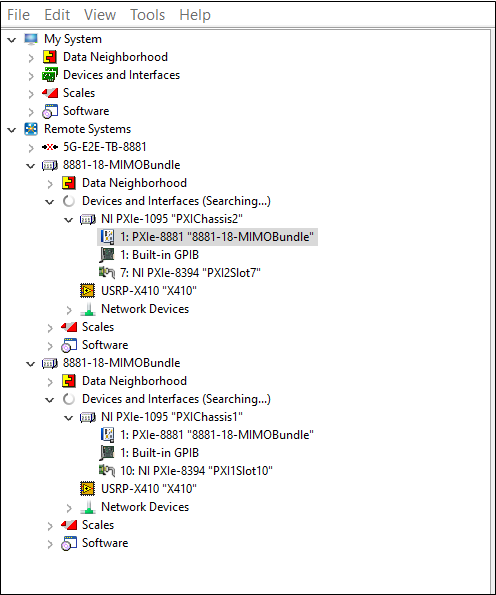Select "1: Built-in GPIB" text under PXIChassis2
This screenshot has height=595, width=496.
pyautogui.click(x=160, y=255)
